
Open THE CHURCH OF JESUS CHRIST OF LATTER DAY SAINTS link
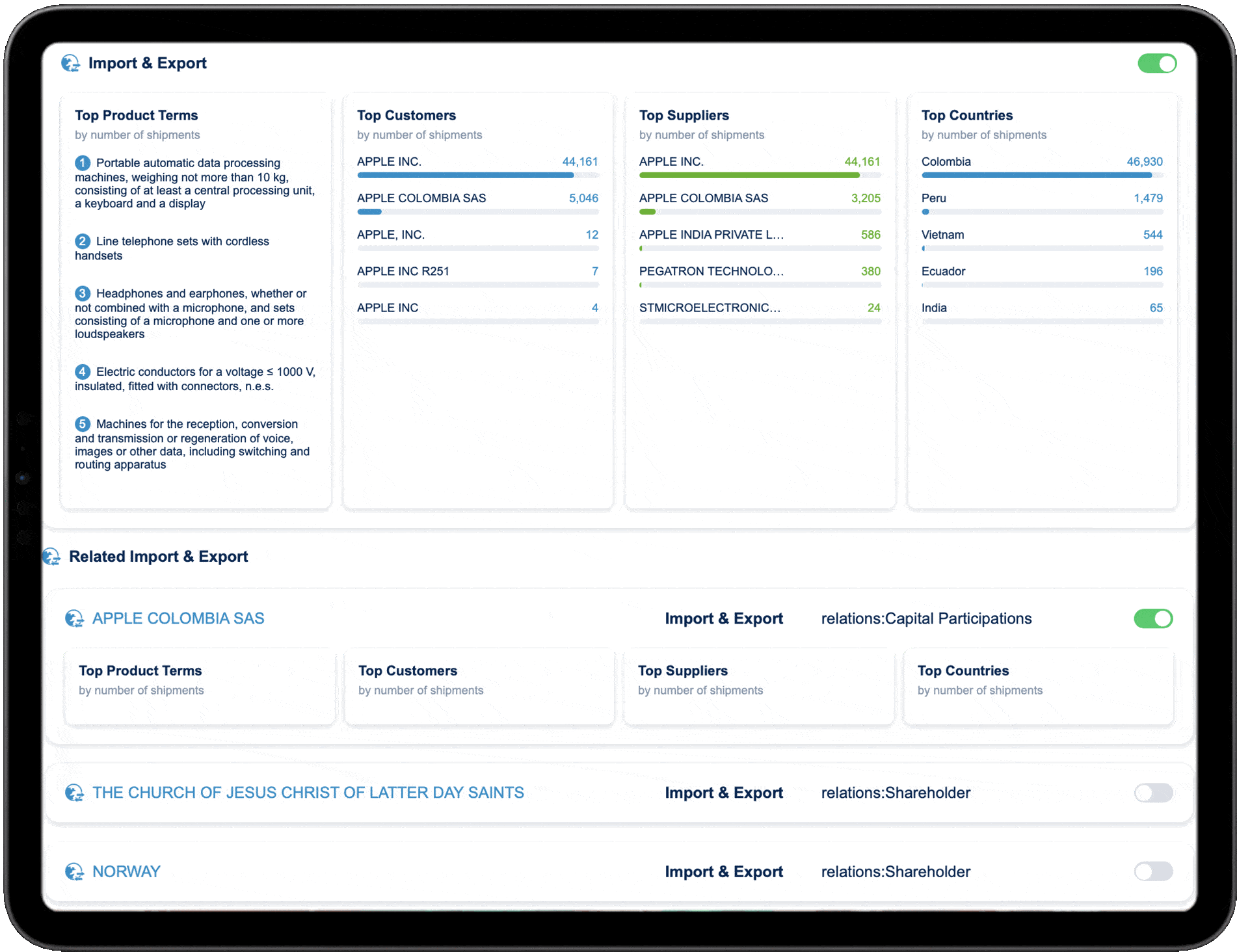pos(308,793)
